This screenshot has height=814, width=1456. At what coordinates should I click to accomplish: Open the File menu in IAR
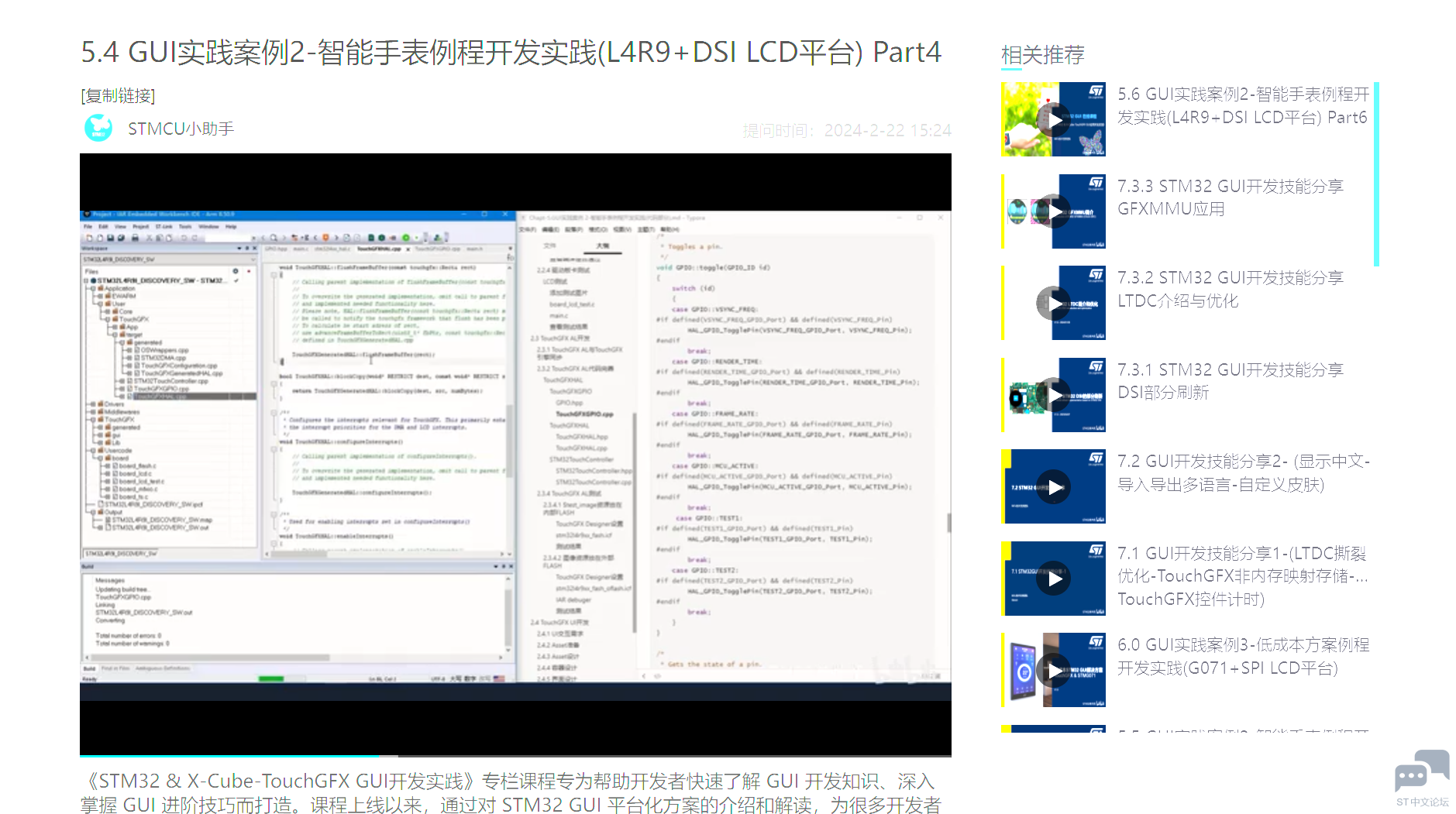click(x=88, y=227)
